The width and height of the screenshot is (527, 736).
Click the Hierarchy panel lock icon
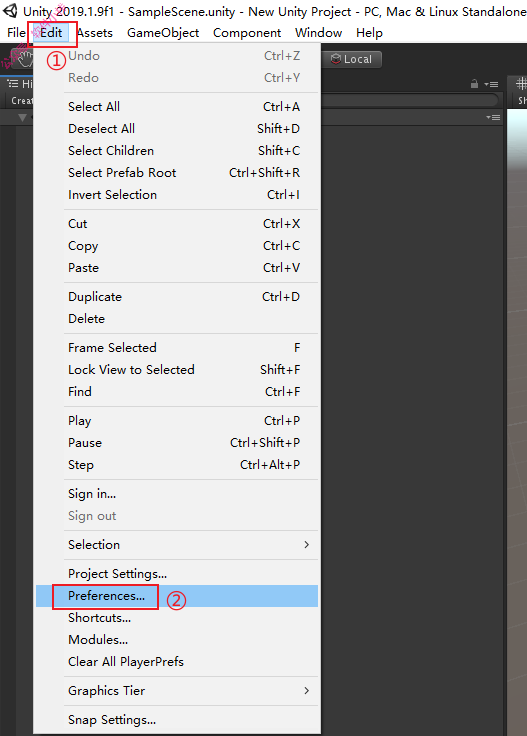pos(474,84)
